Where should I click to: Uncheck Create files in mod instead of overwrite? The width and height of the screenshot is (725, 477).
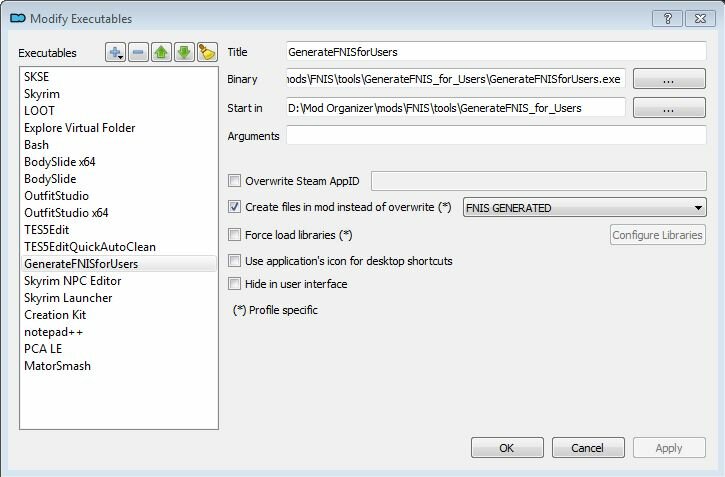[x=234, y=207]
